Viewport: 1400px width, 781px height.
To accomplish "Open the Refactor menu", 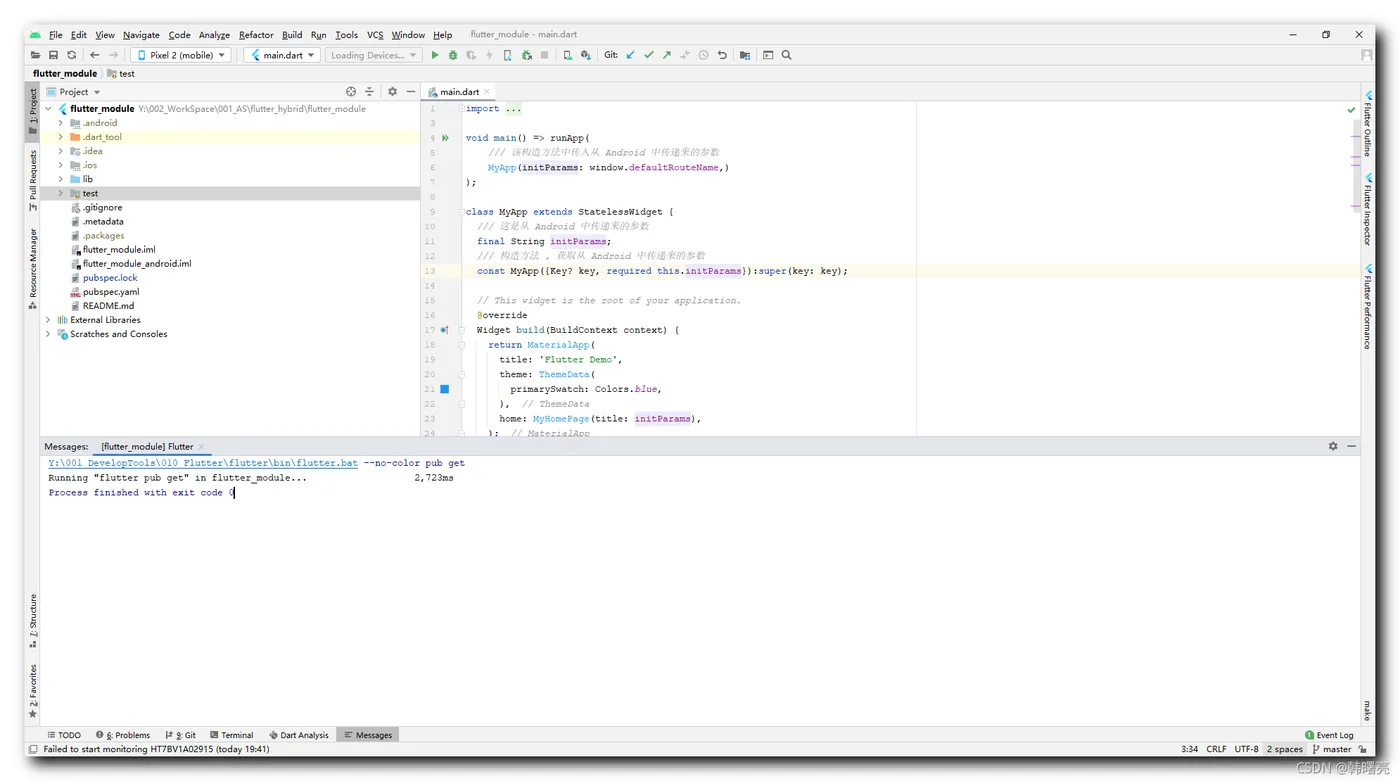I will click(x=256, y=34).
